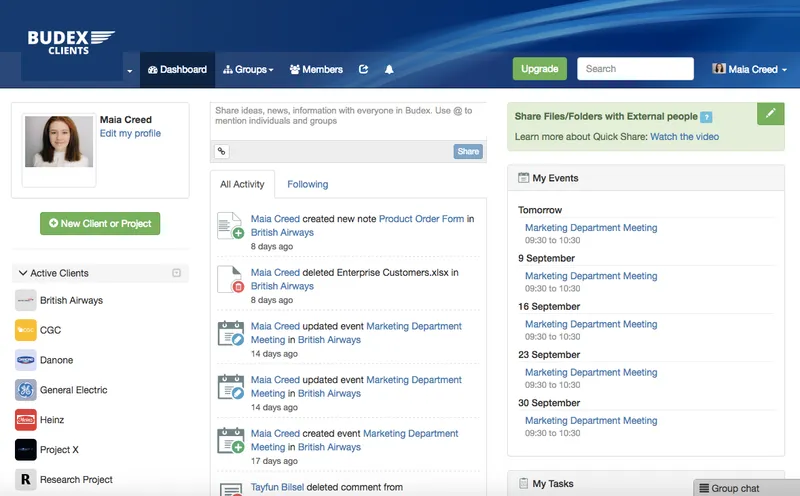This screenshot has height=496, width=800.
Task: Open the Dashboard tab
Action: (177, 69)
